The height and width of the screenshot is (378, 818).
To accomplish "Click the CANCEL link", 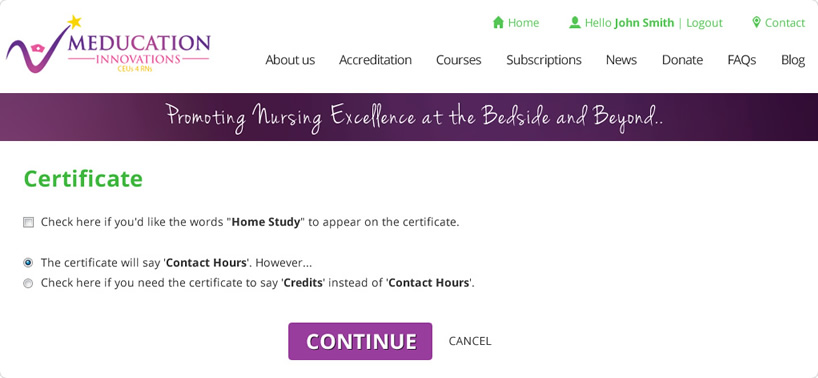I will coord(470,341).
